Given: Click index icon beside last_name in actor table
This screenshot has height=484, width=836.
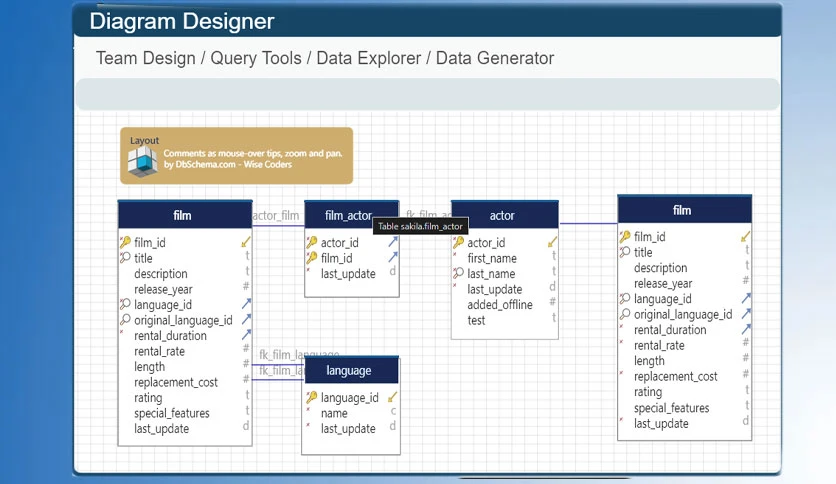Looking at the screenshot, I should (459, 273).
